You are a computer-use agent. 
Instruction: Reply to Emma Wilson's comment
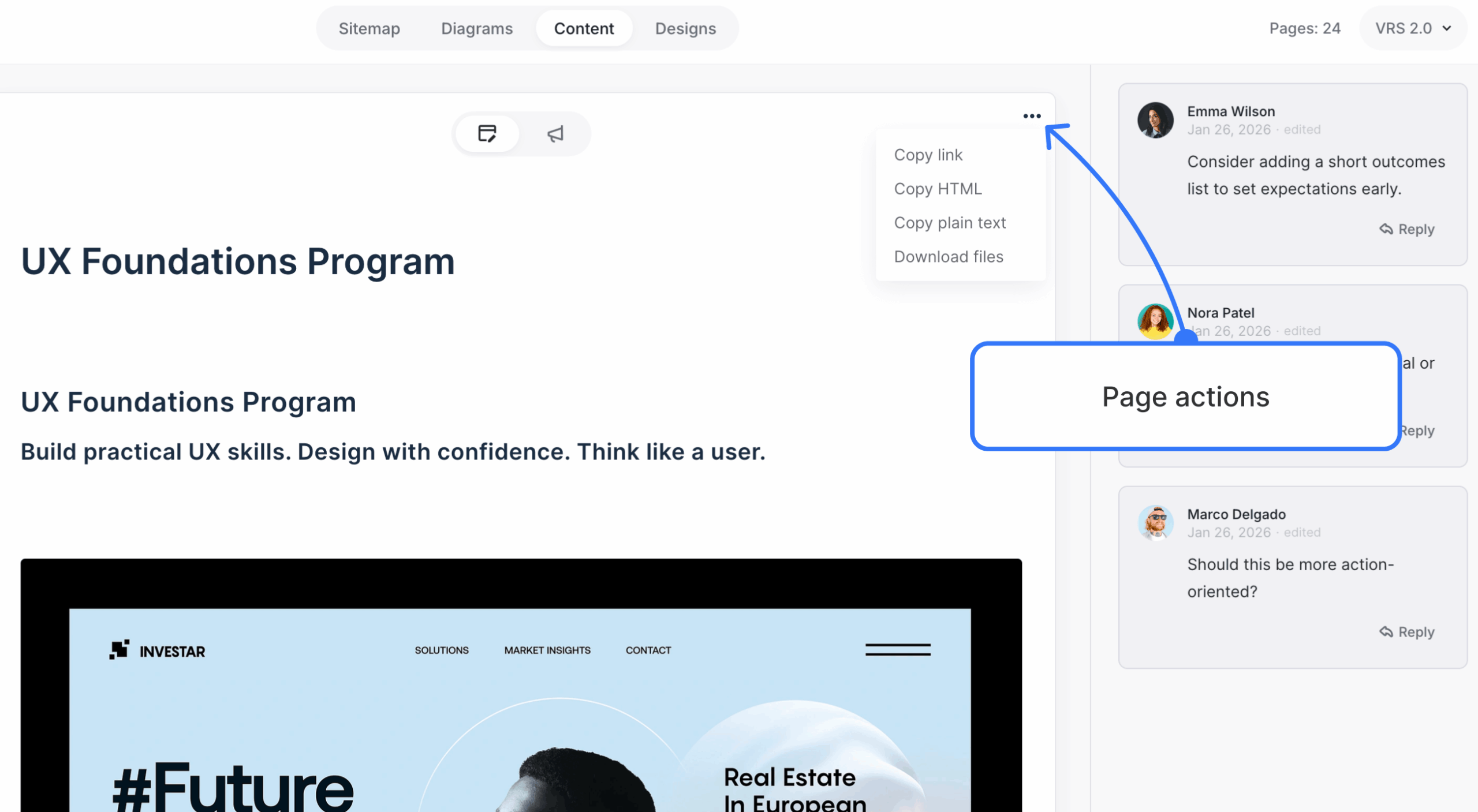pyautogui.click(x=1407, y=229)
